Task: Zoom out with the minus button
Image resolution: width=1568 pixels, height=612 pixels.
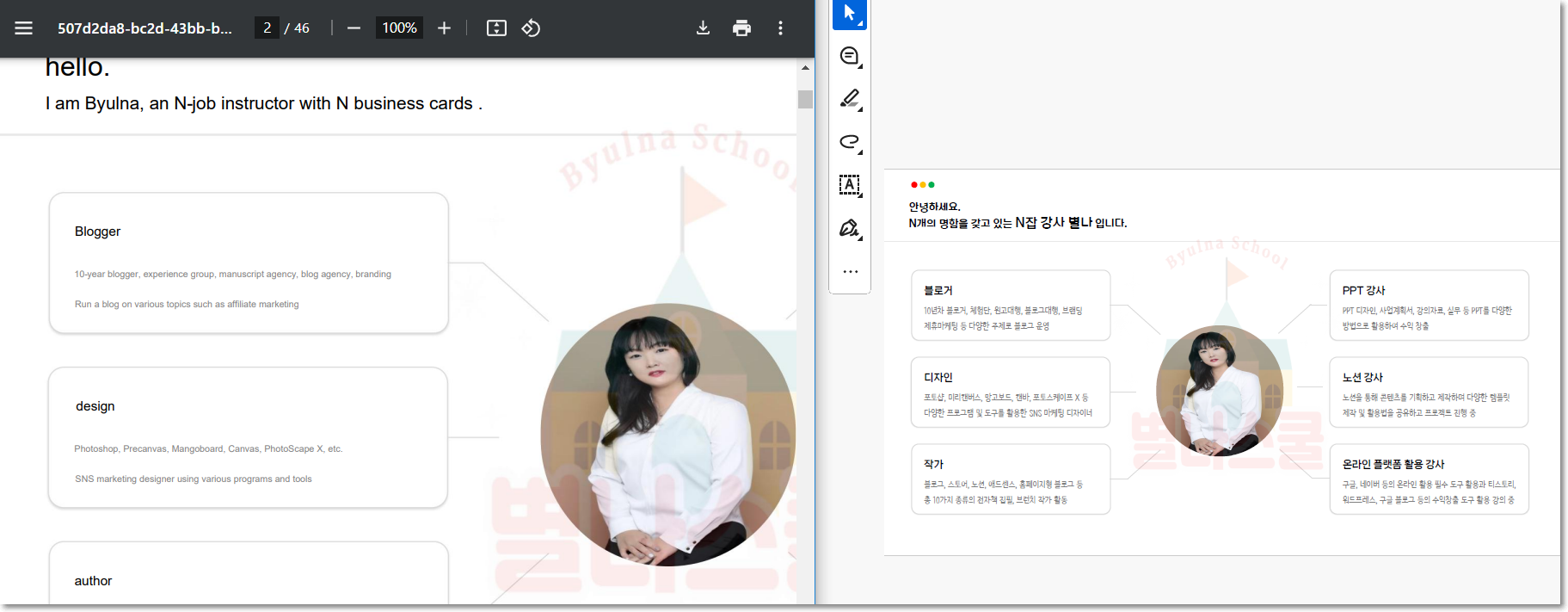Action: coord(354,28)
